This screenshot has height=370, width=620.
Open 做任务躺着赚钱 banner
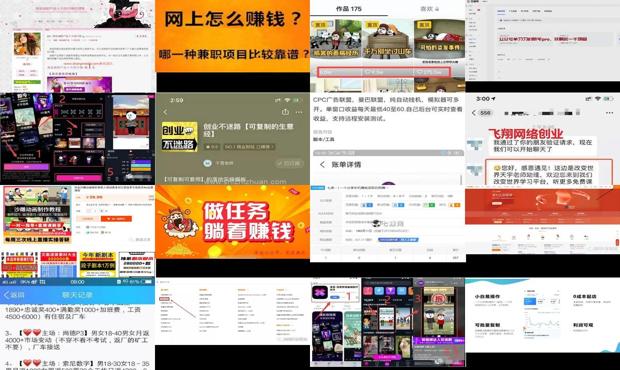(232, 222)
